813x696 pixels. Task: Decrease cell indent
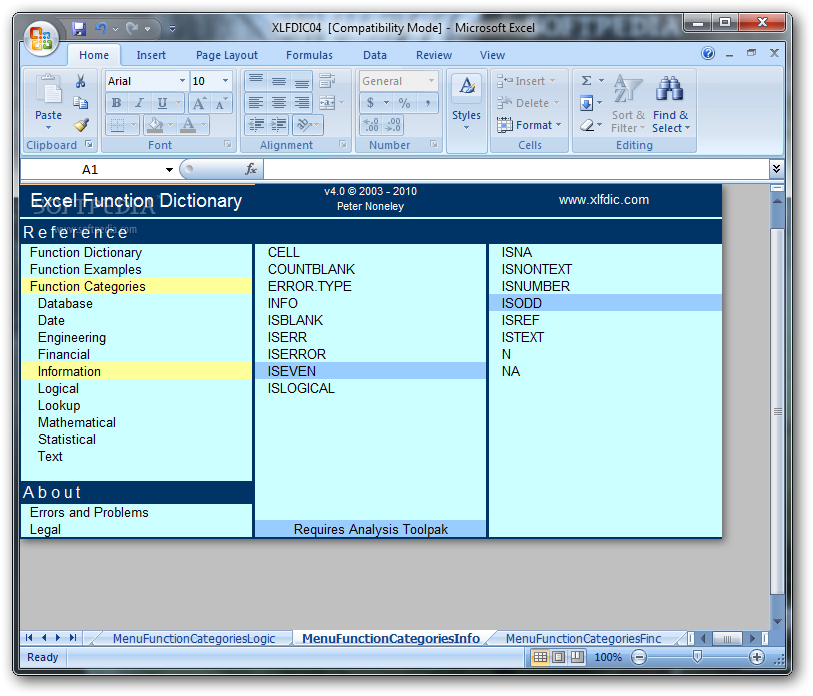256,125
